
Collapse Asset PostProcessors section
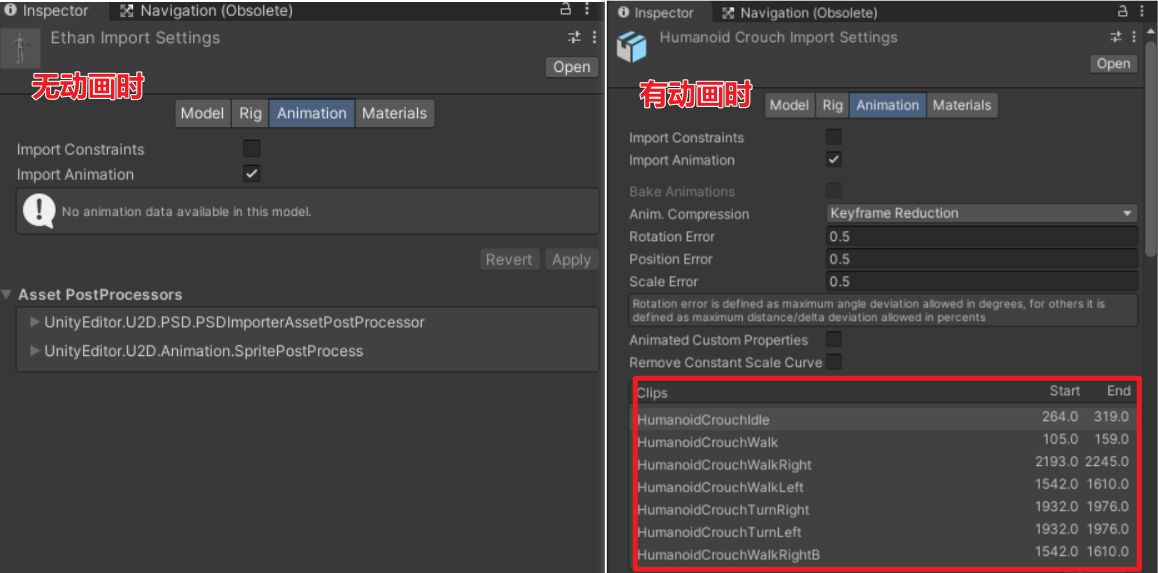7,295
